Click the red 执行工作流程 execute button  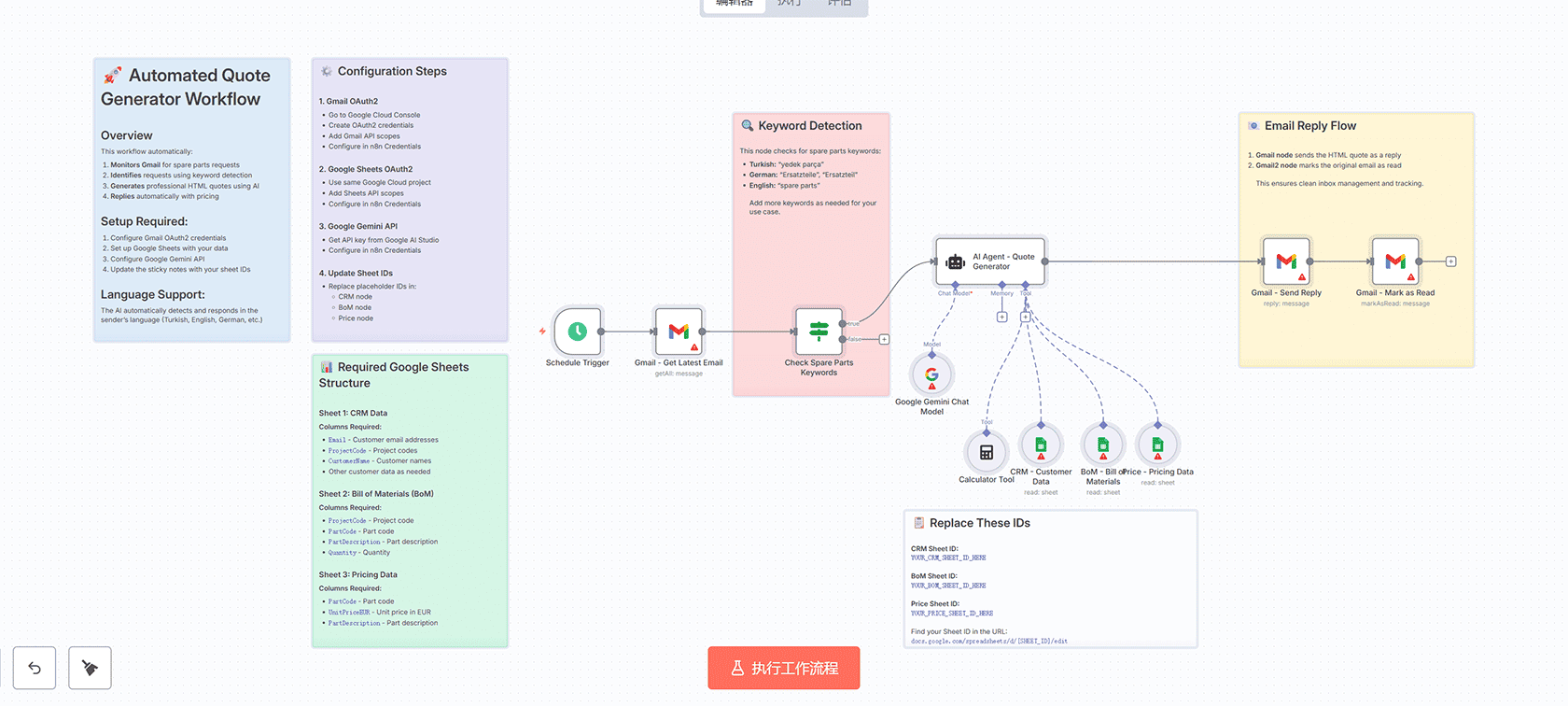pos(783,668)
